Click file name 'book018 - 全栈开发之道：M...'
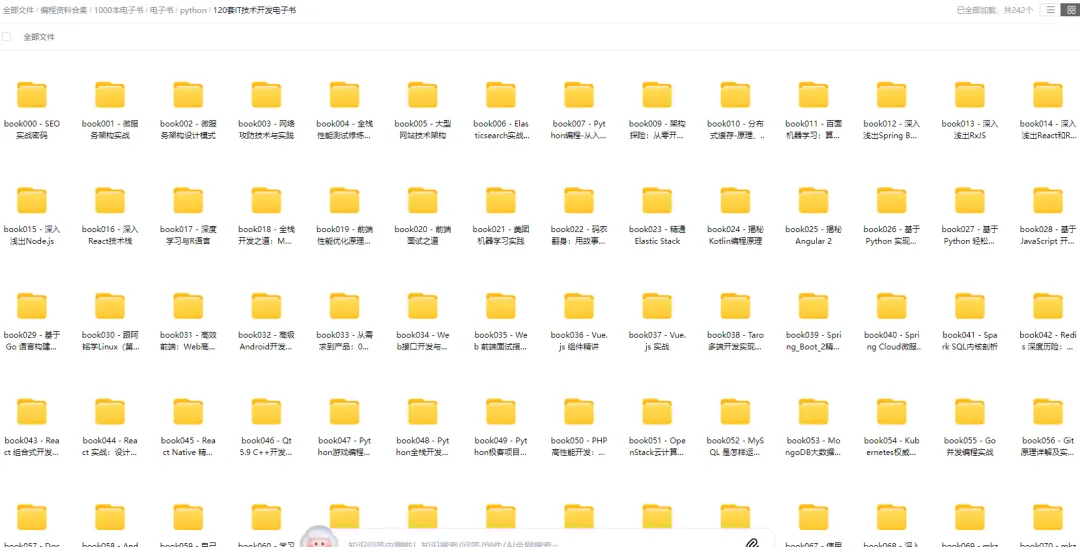 [267, 235]
